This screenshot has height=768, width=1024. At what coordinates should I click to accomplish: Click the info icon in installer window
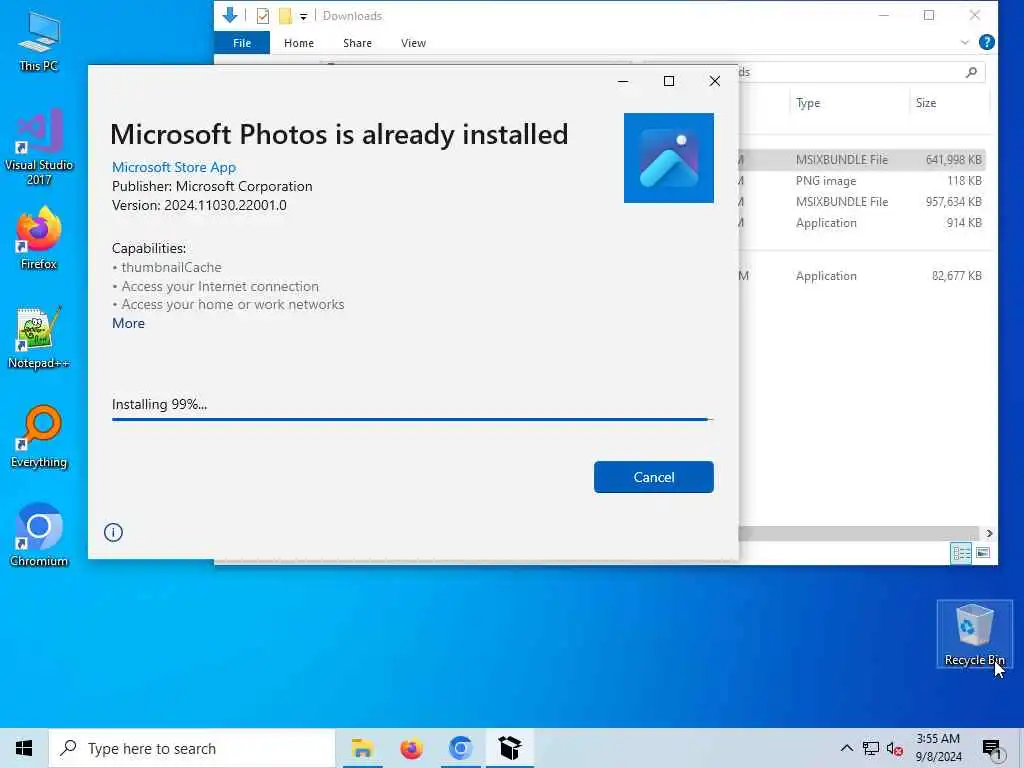pyautogui.click(x=113, y=532)
